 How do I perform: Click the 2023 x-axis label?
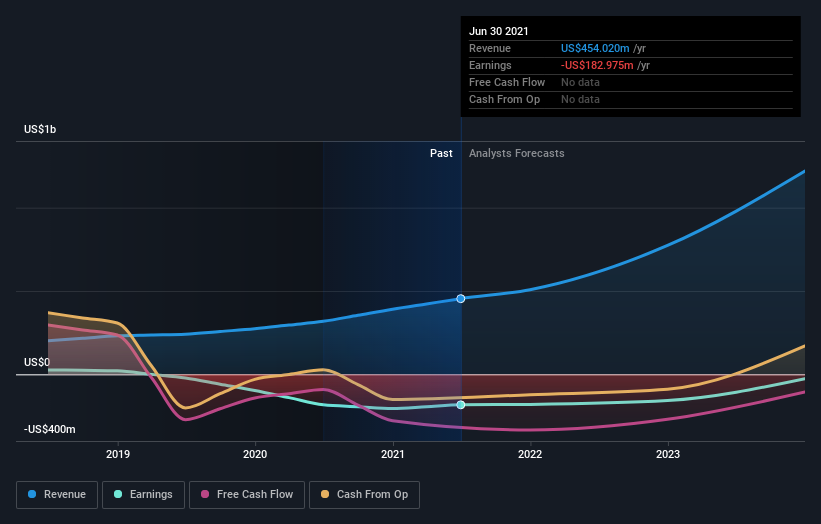pos(668,454)
